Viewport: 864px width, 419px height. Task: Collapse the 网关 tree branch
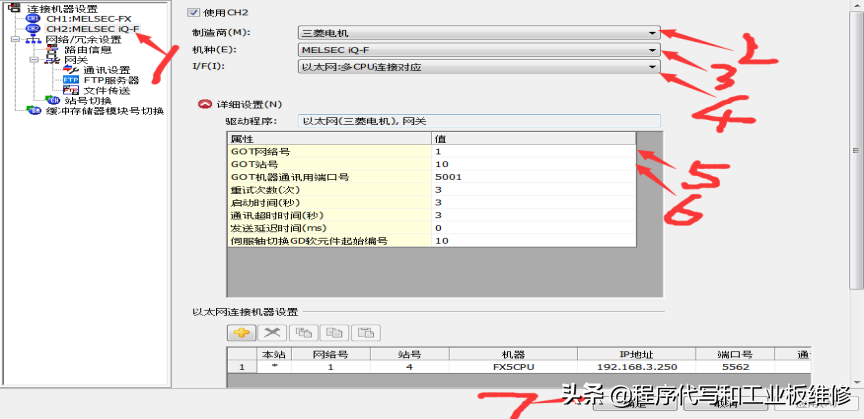pyautogui.click(x=35, y=60)
